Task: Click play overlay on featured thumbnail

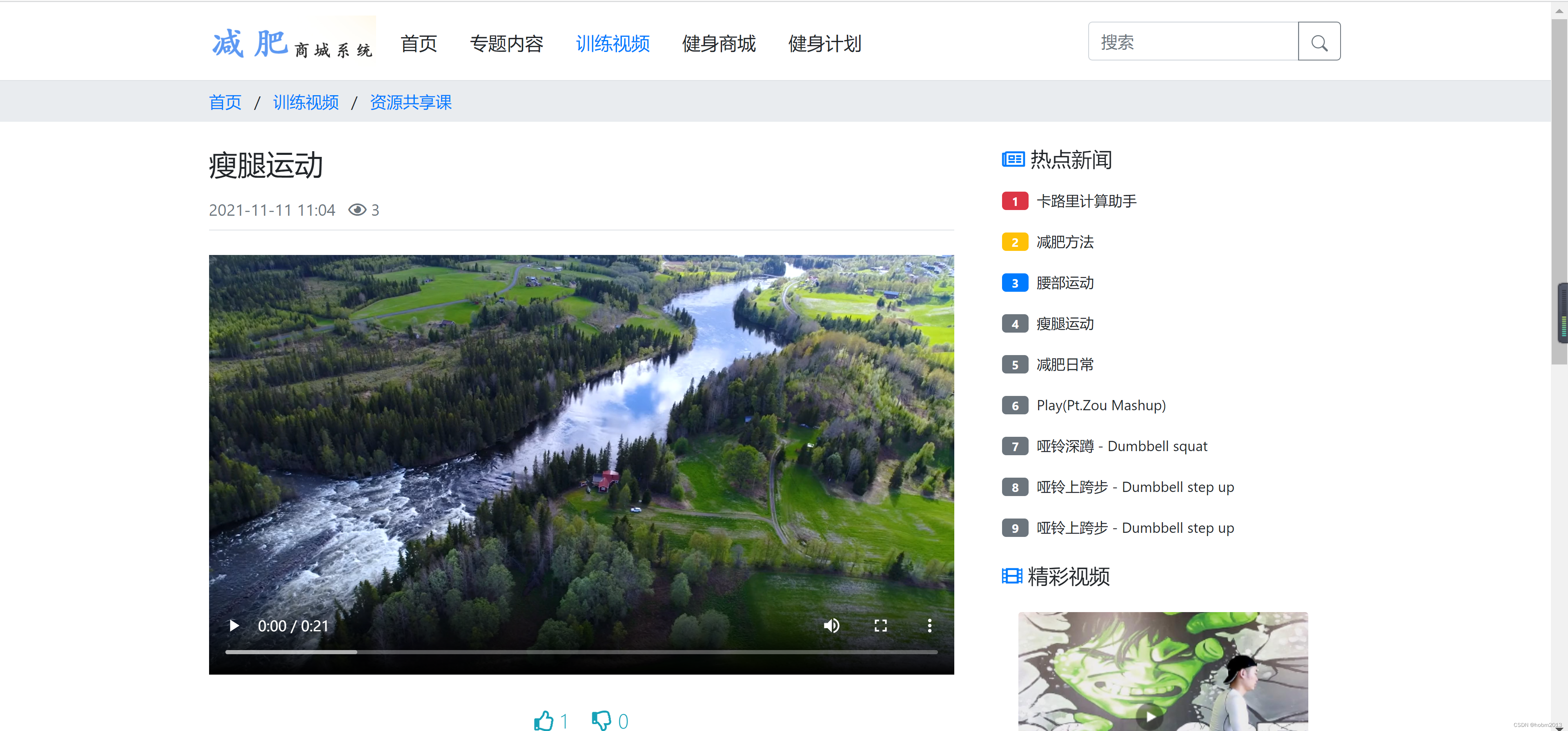Action: coord(1150,716)
